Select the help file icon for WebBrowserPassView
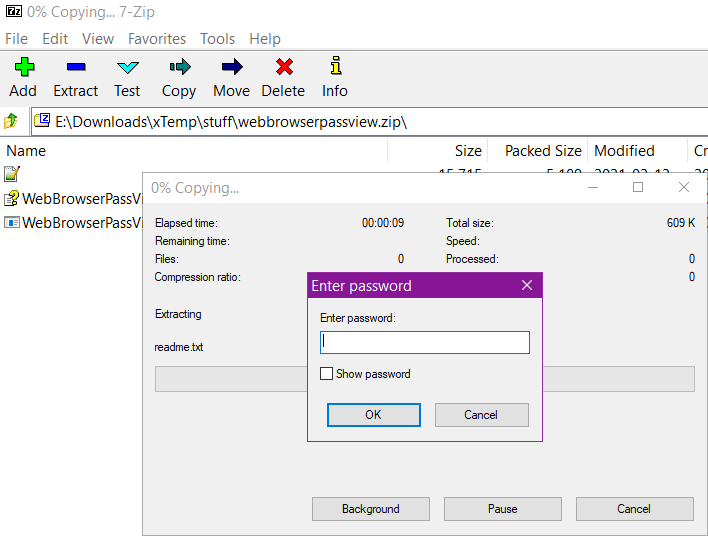This screenshot has height=536, width=708. click(12, 198)
